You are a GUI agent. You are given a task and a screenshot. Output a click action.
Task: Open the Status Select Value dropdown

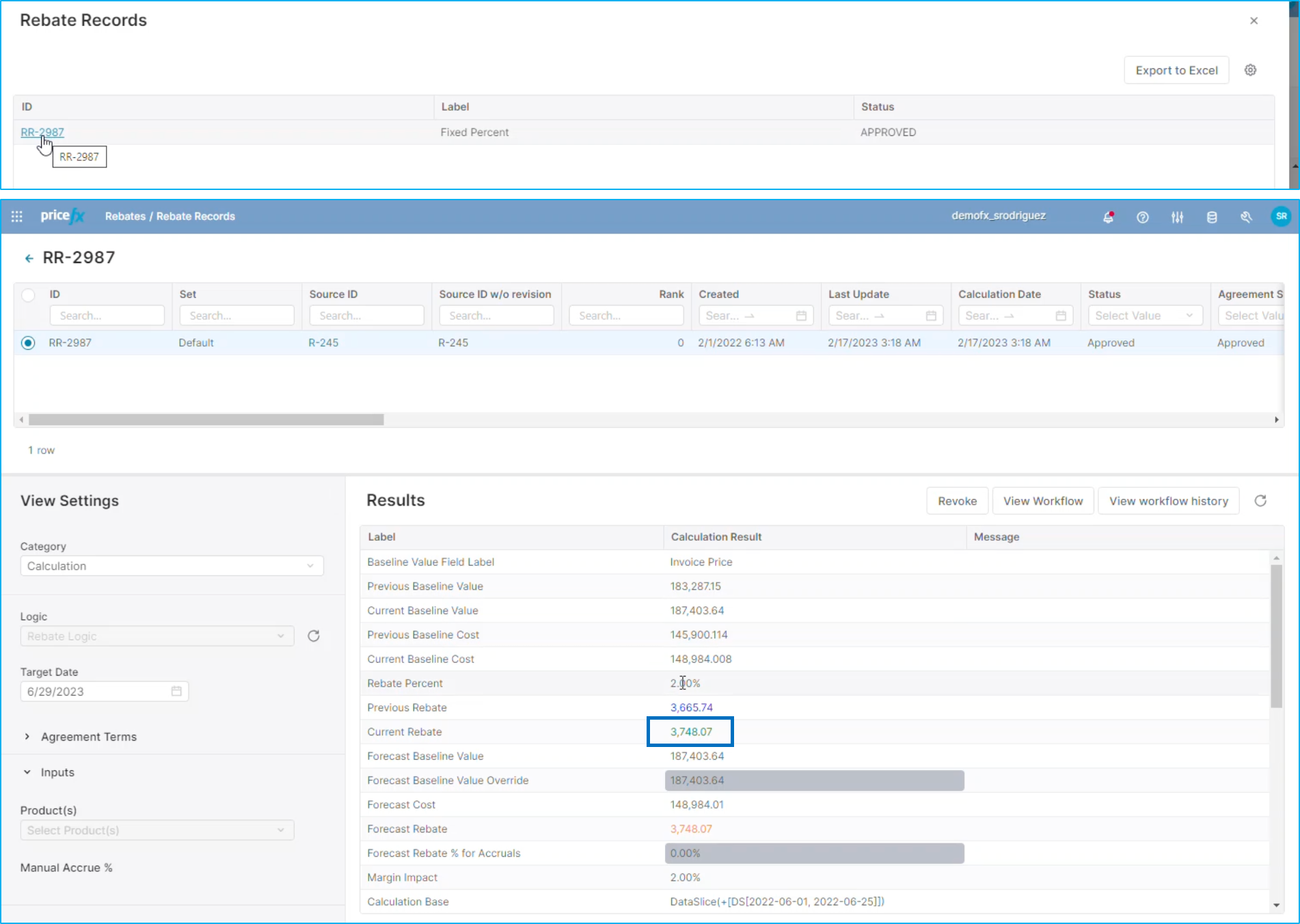pyautogui.click(x=1144, y=316)
